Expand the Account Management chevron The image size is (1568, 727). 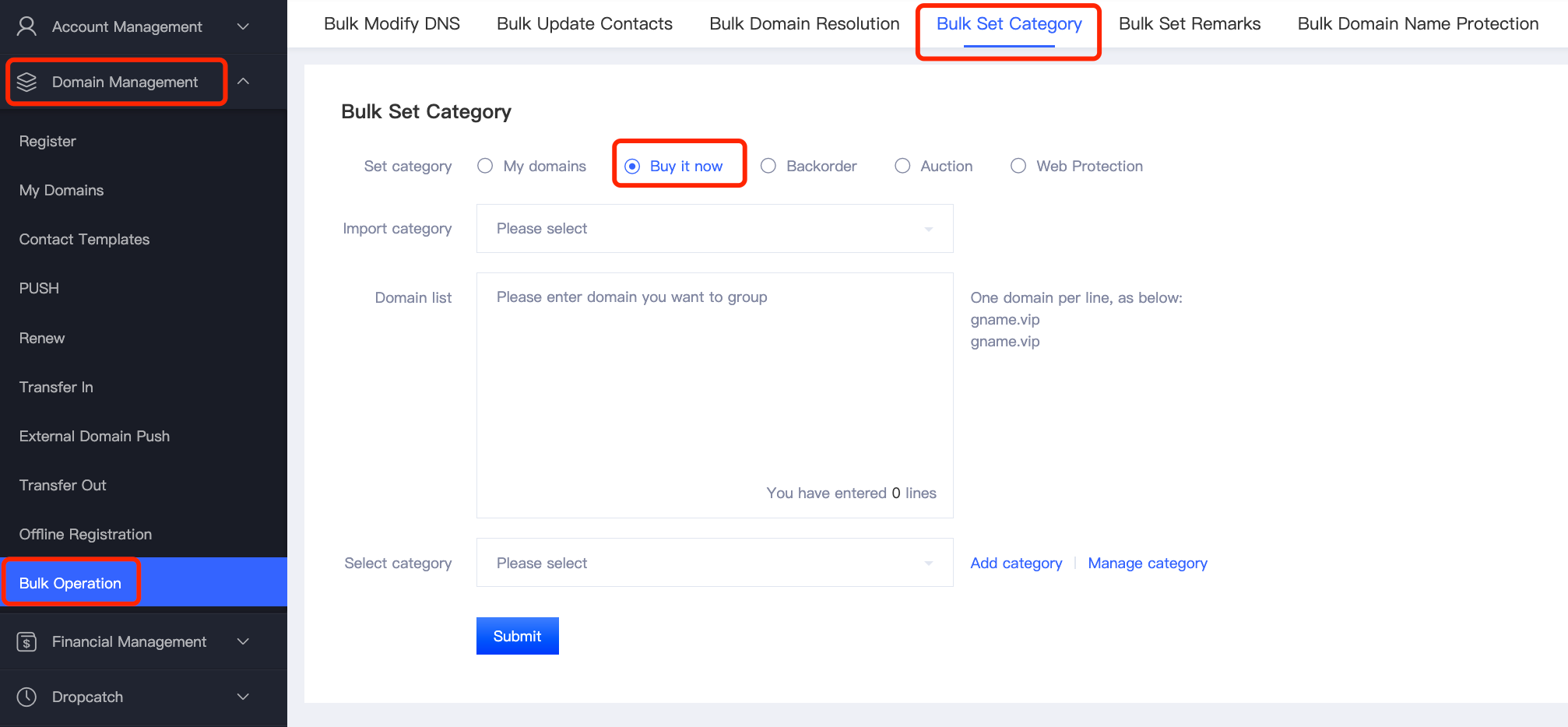pos(243,26)
